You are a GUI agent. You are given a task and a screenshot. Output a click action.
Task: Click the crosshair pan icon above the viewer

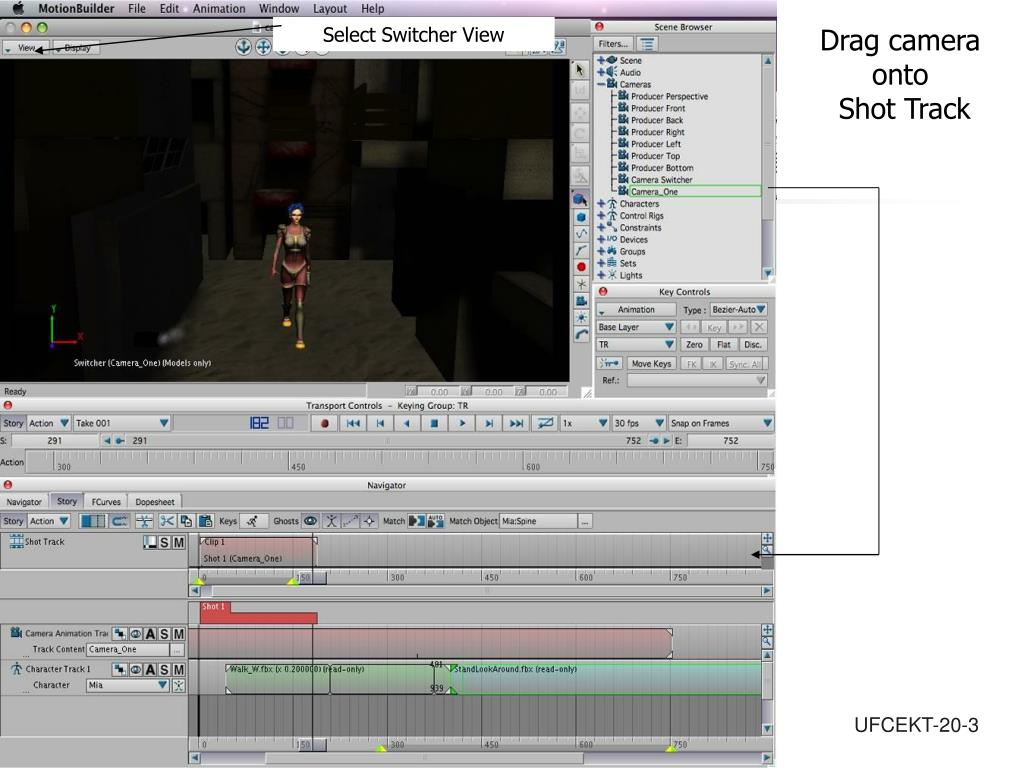pyautogui.click(x=263, y=47)
